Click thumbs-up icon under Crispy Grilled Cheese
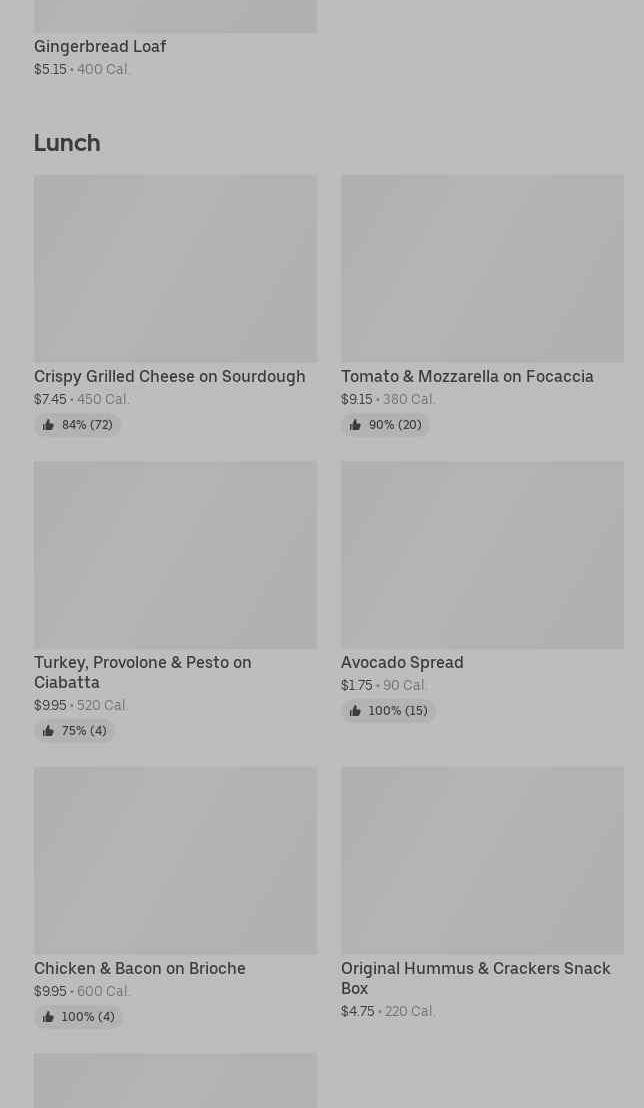This screenshot has width=644, height=1108. coord(48,425)
